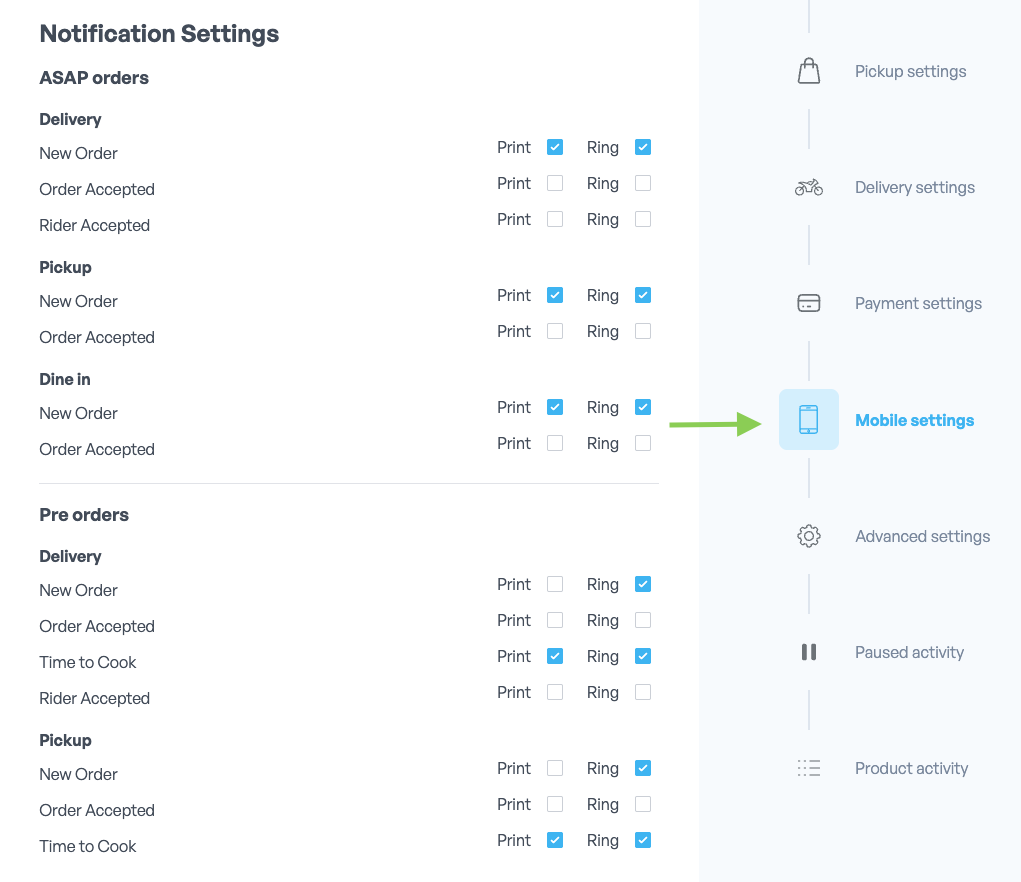
Task: Uncheck Print for Pre orders Pickup Time to Cook
Action: tap(555, 840)
